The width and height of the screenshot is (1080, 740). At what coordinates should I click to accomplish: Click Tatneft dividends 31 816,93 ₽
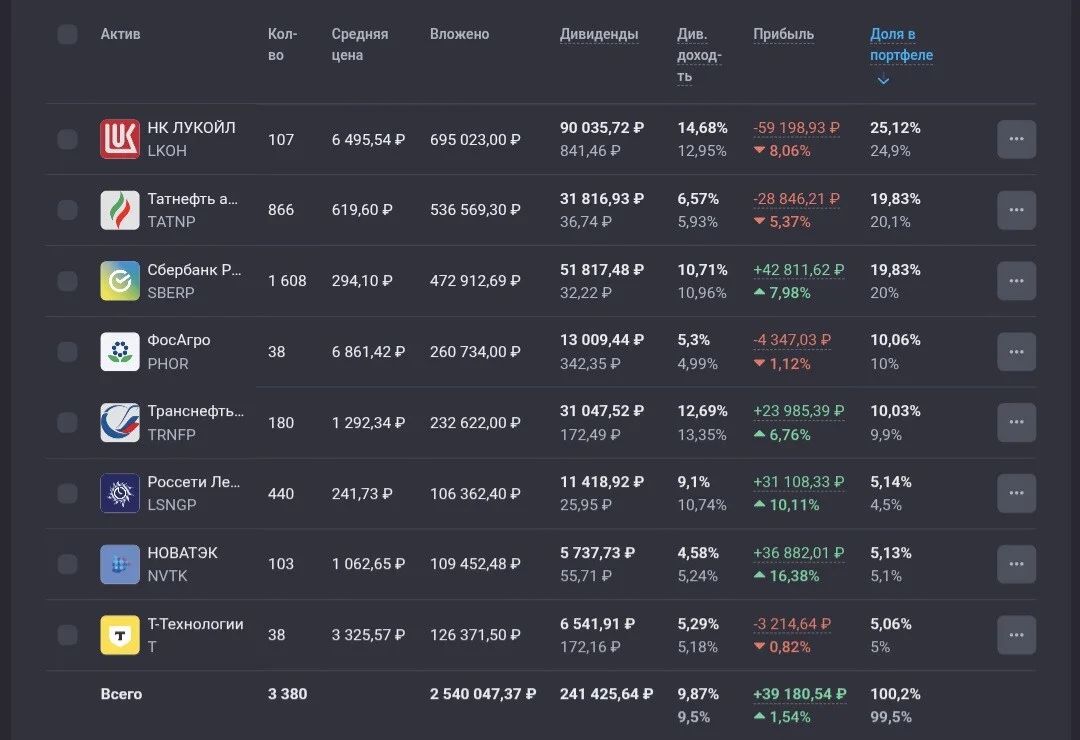click(602, 199)
